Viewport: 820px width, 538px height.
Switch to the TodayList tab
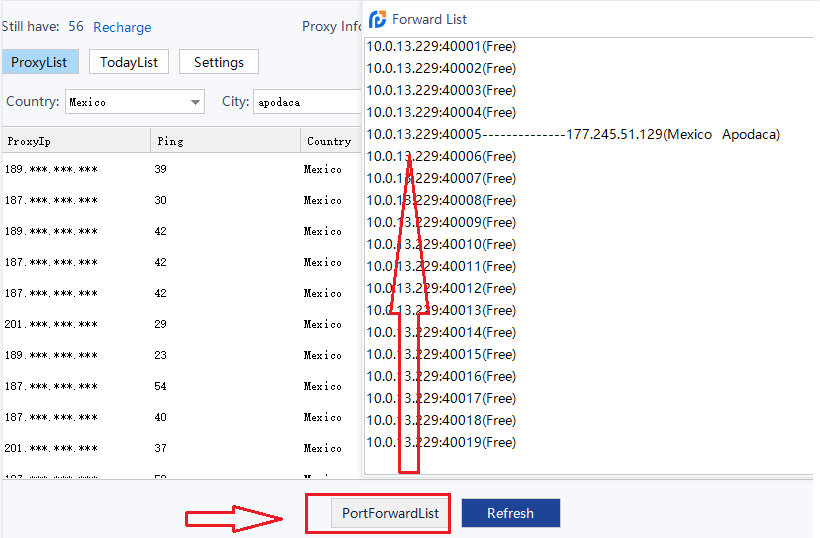129,62
